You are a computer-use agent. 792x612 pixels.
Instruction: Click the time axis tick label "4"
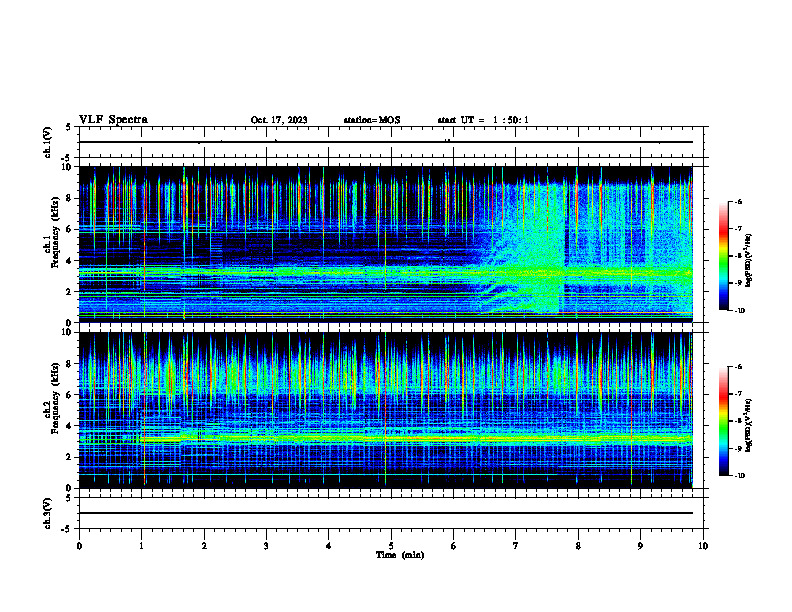point(329,546)
